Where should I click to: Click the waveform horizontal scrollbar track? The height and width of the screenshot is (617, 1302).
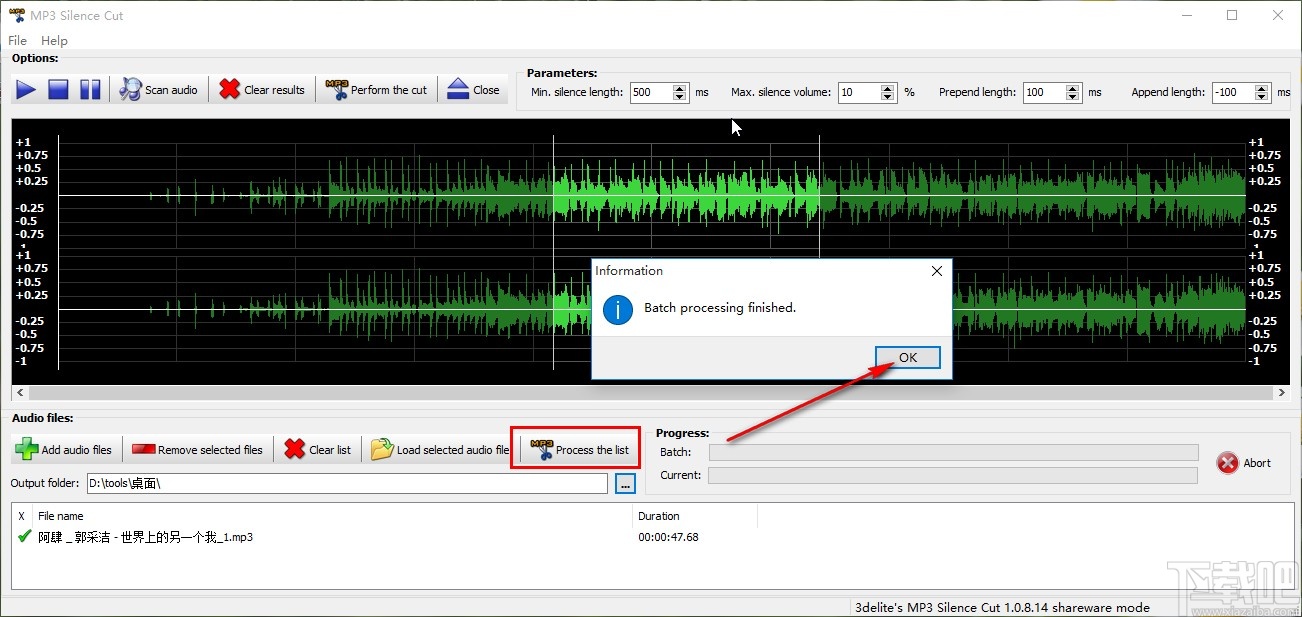(x=651, y=394)
